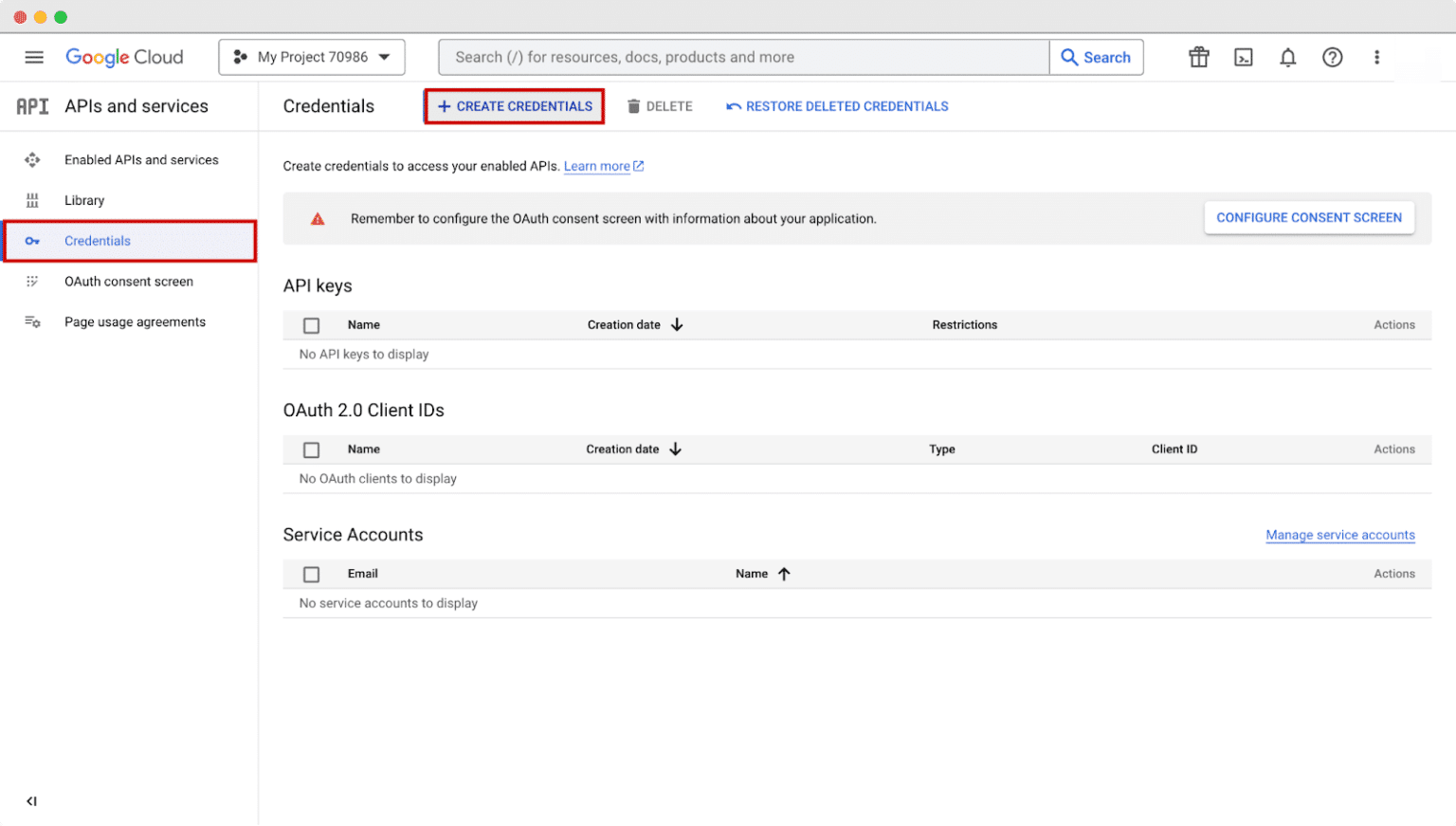
Task: Select Library in the sidebar
Action: click(x=84, y=200)
